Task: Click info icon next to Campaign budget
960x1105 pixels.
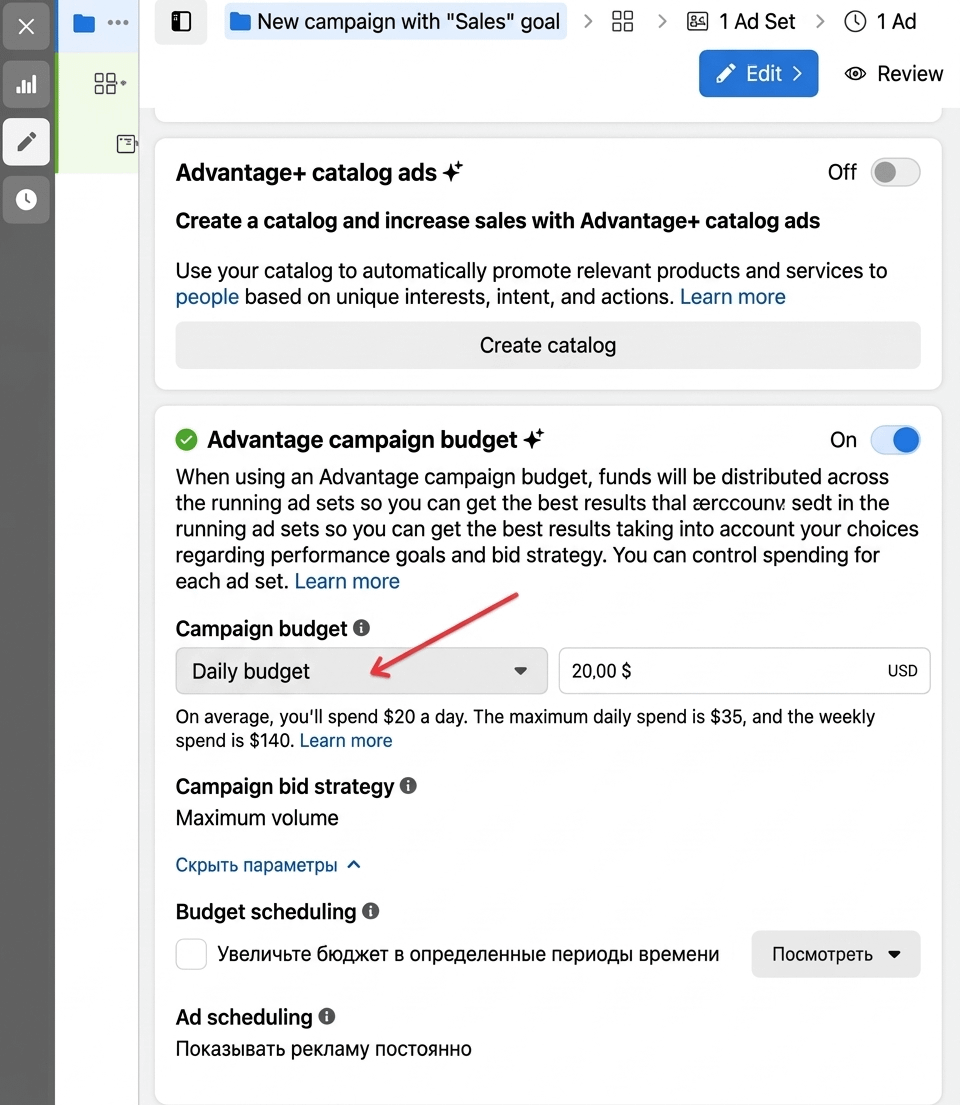Action: (x=362, y=628)
